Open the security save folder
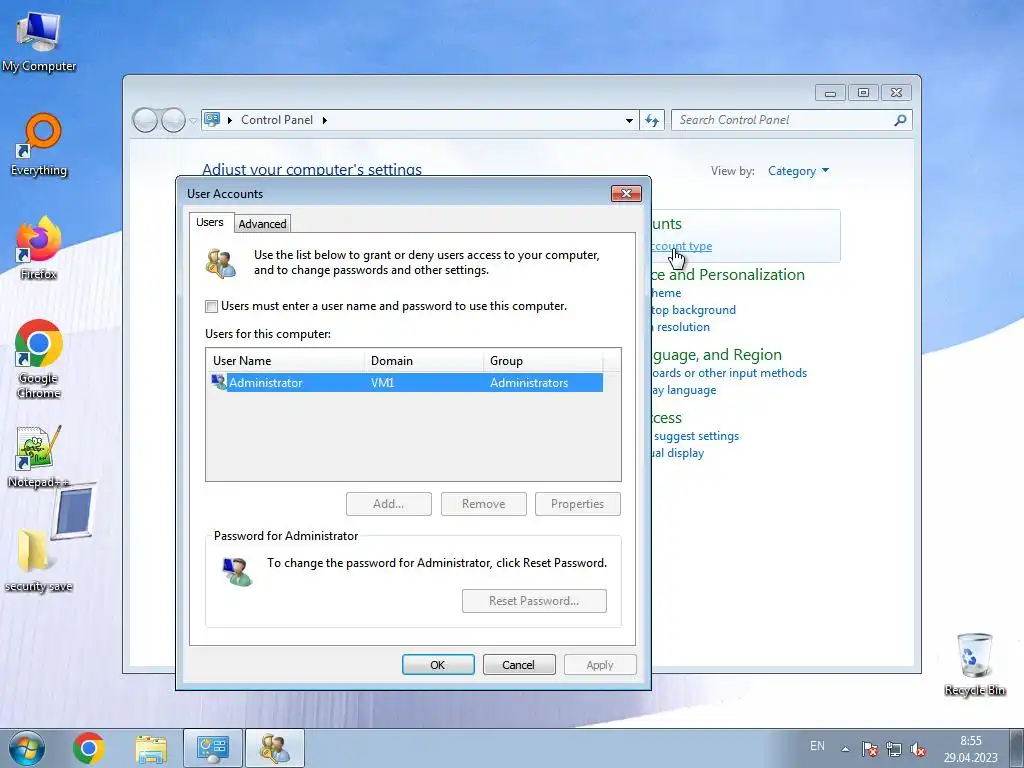The image size is (1024, 768). (39, 560)
